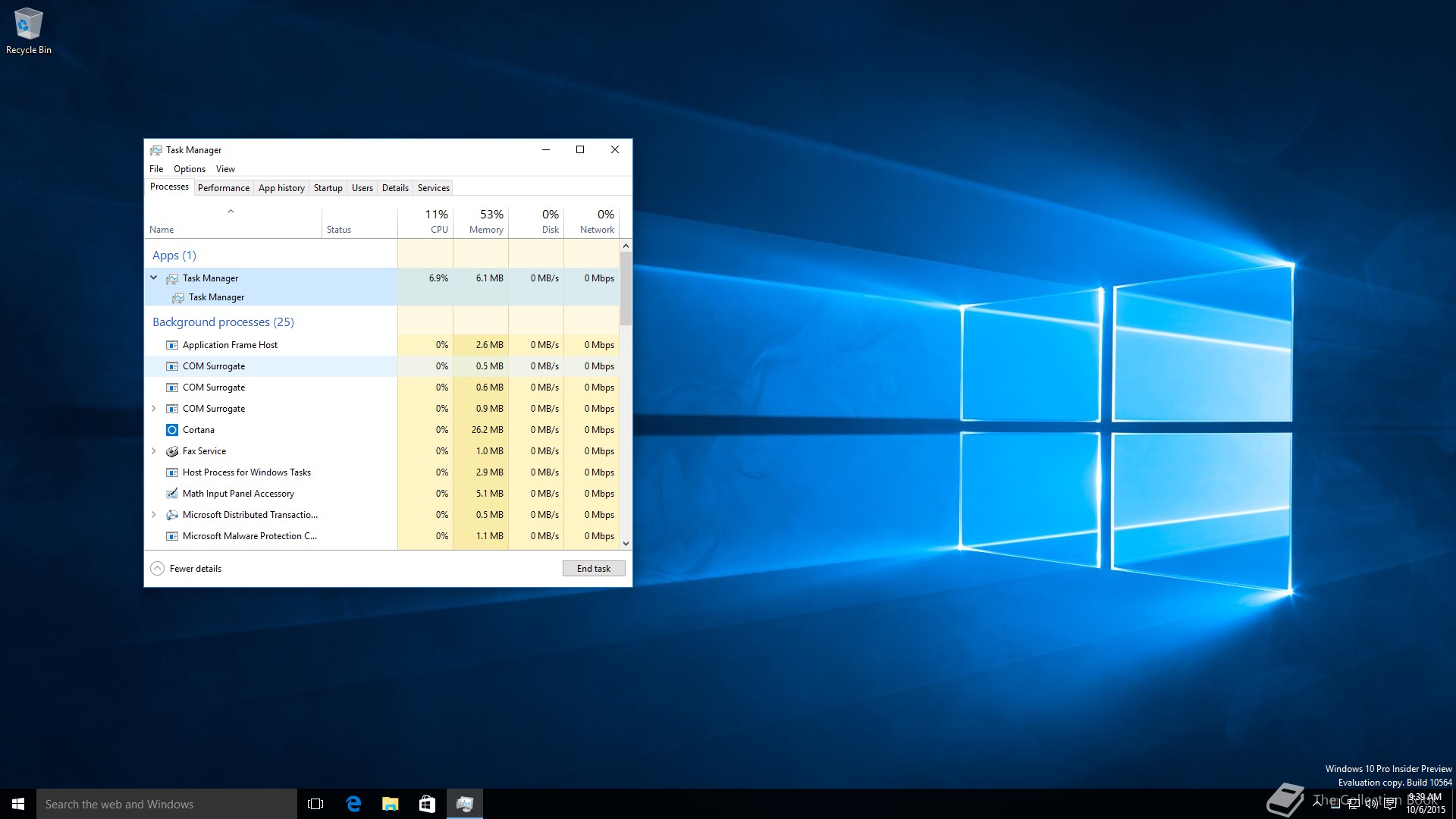Image resolution: width=1456 pixels, height=819 pixels.
Task: Click the 5.1 MB value for Math Input Panel
Action: (490, 494)
